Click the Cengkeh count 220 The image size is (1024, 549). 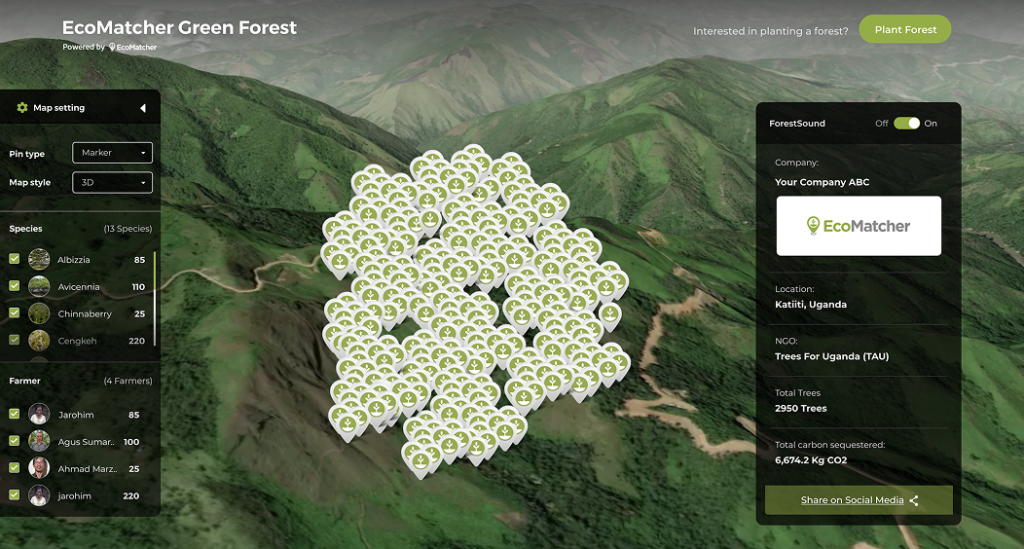[136, 341]
